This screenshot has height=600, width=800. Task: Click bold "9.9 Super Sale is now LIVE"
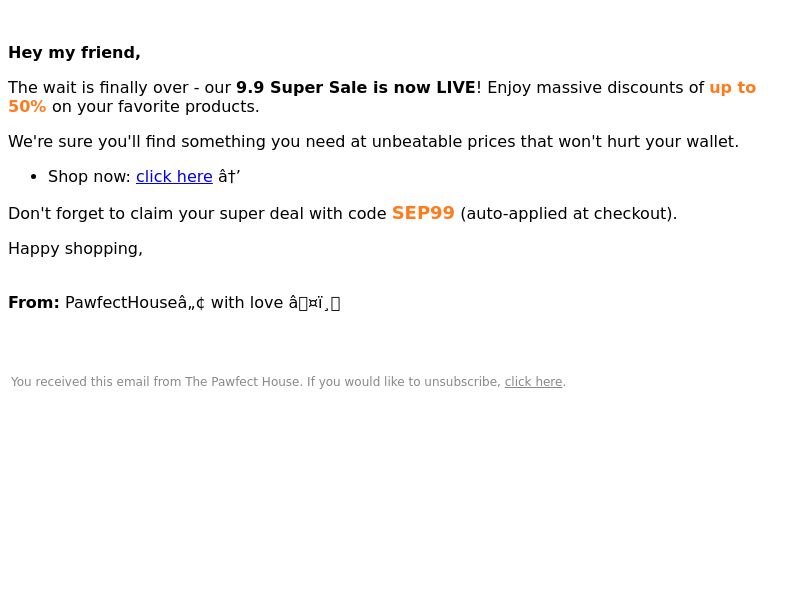coord(356,87)
